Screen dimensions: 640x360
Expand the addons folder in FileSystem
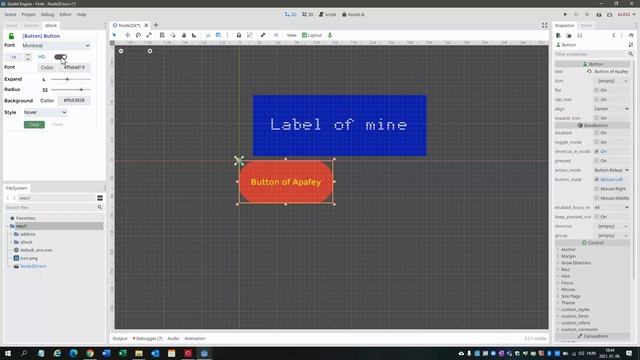tap(11, 234)
